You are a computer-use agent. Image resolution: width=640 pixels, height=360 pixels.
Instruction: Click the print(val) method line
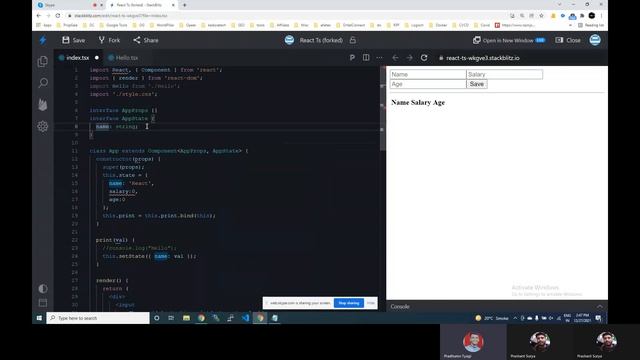pyautogui.click(x=115, y=240)
